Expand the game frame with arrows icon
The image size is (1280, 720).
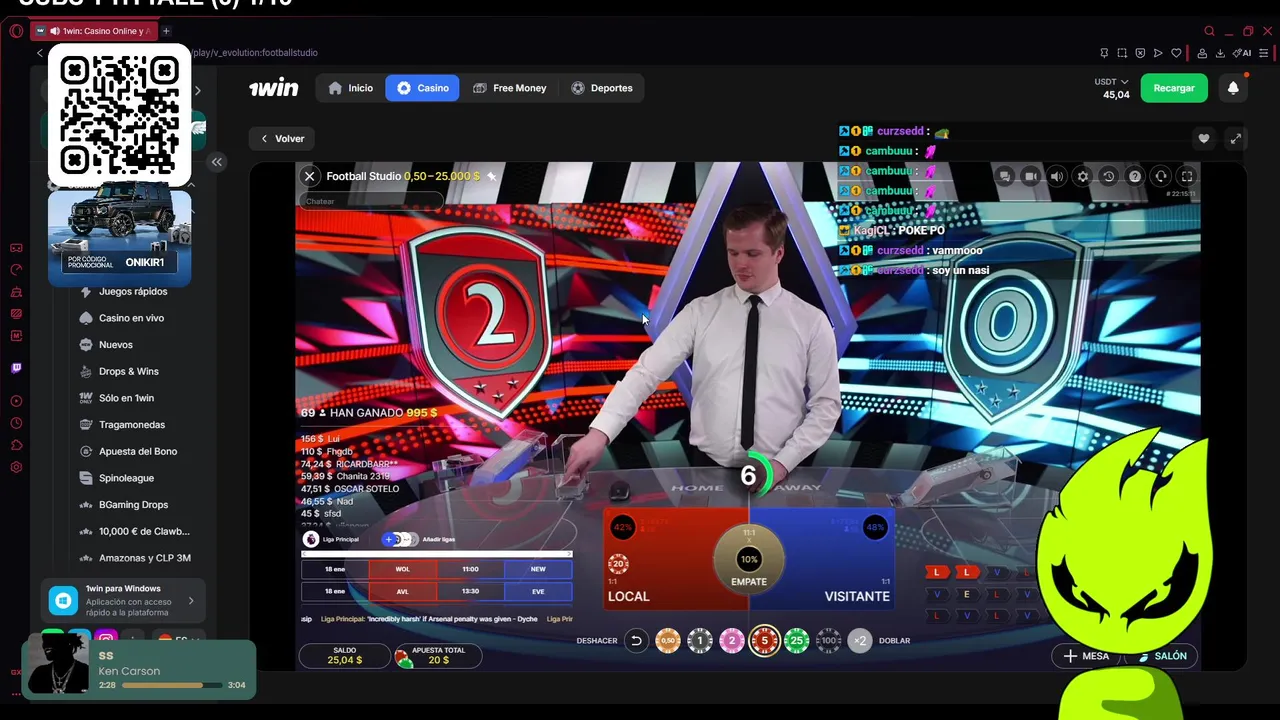1236,139
